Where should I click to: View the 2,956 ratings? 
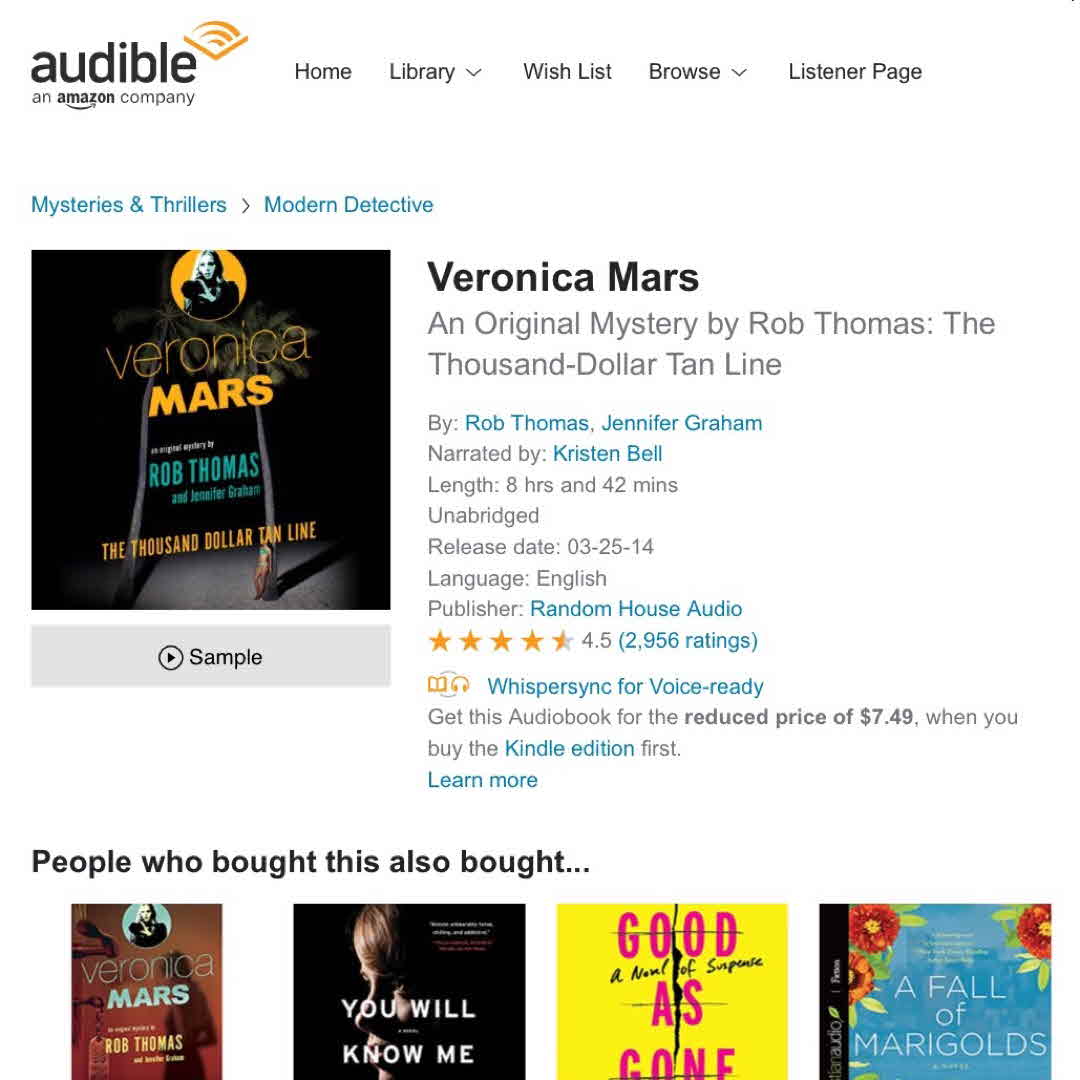[687, 641]
